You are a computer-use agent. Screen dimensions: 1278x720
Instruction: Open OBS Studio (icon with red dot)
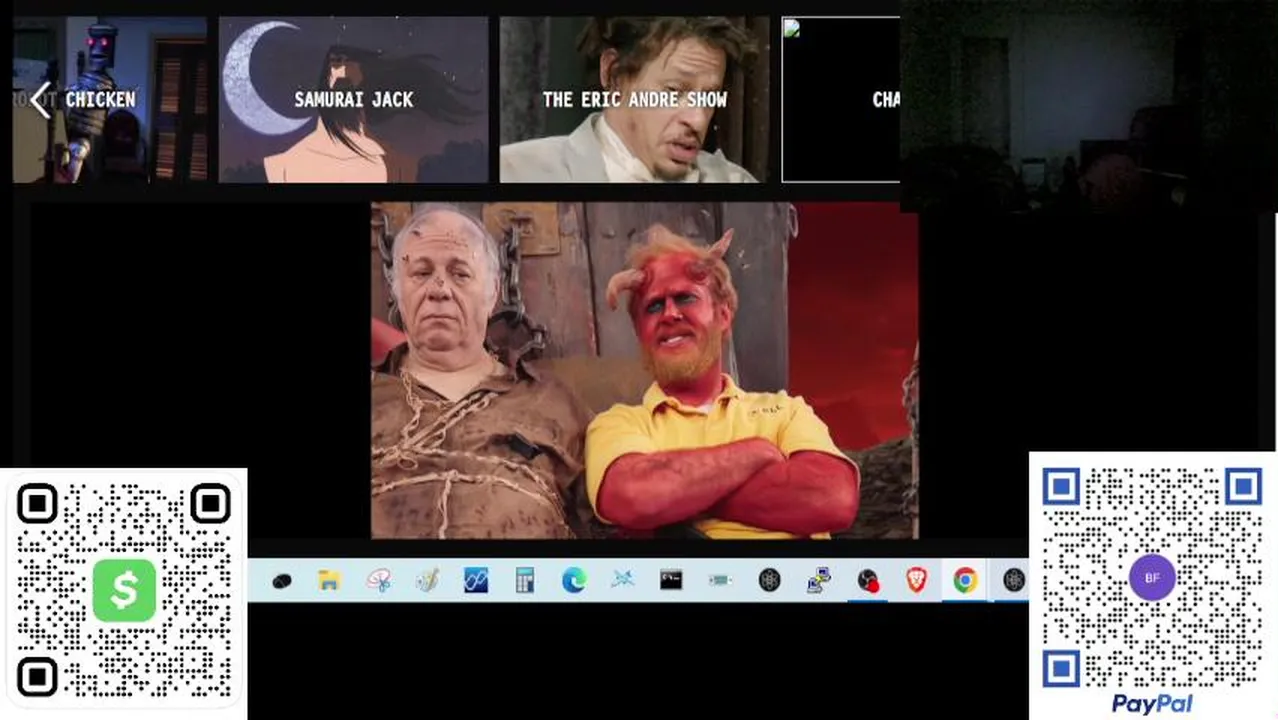[868, 580]
